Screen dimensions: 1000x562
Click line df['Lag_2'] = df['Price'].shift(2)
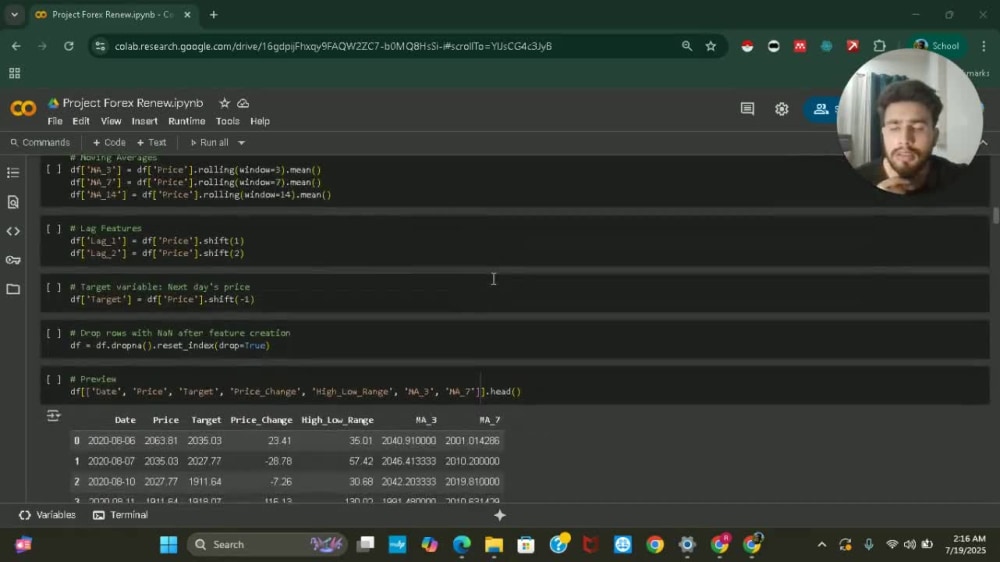point(157,253)
